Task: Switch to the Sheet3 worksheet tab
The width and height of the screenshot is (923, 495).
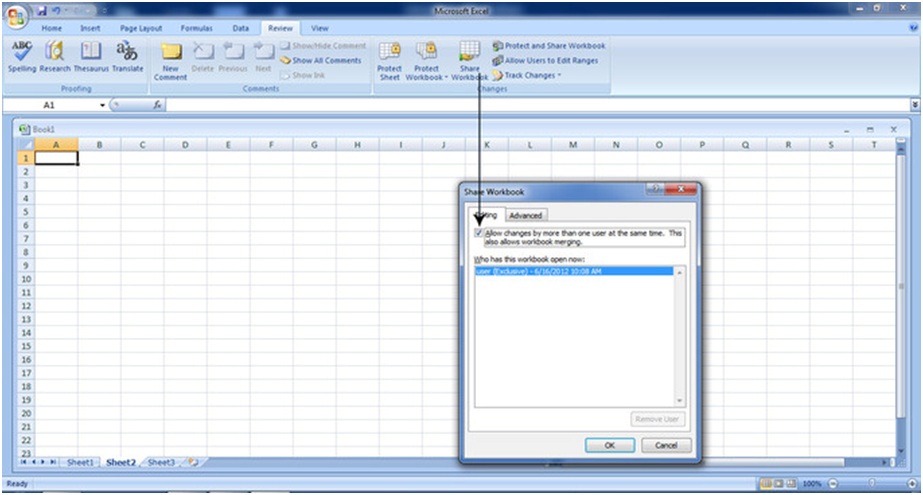Action: coord(160,462)
